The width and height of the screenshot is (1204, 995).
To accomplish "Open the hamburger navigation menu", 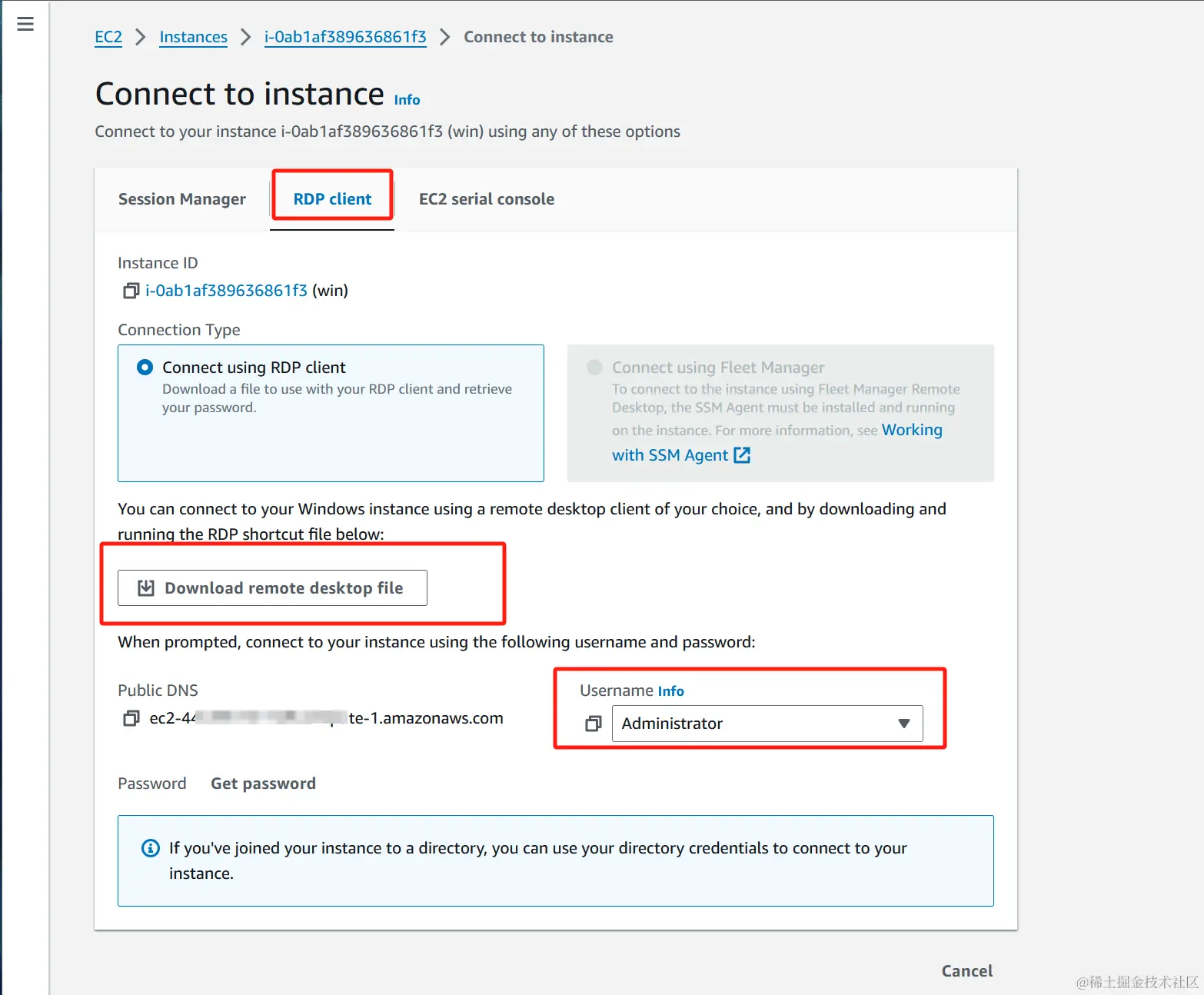I will tap(25, 24).
